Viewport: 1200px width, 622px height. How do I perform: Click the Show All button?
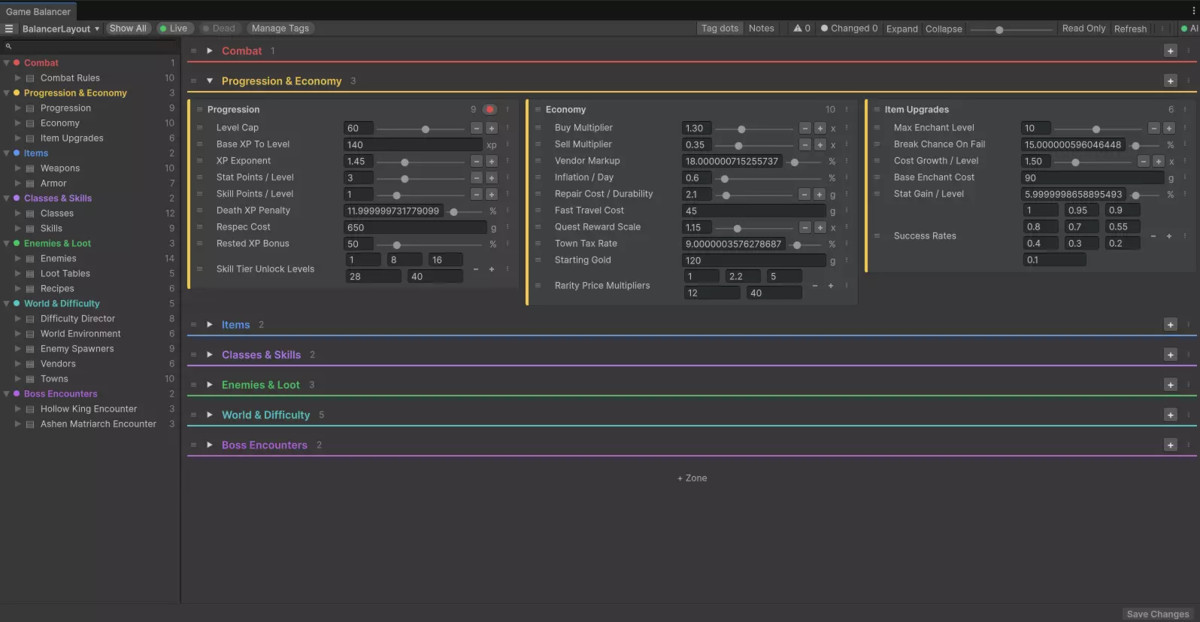click(x=128, y=29)
